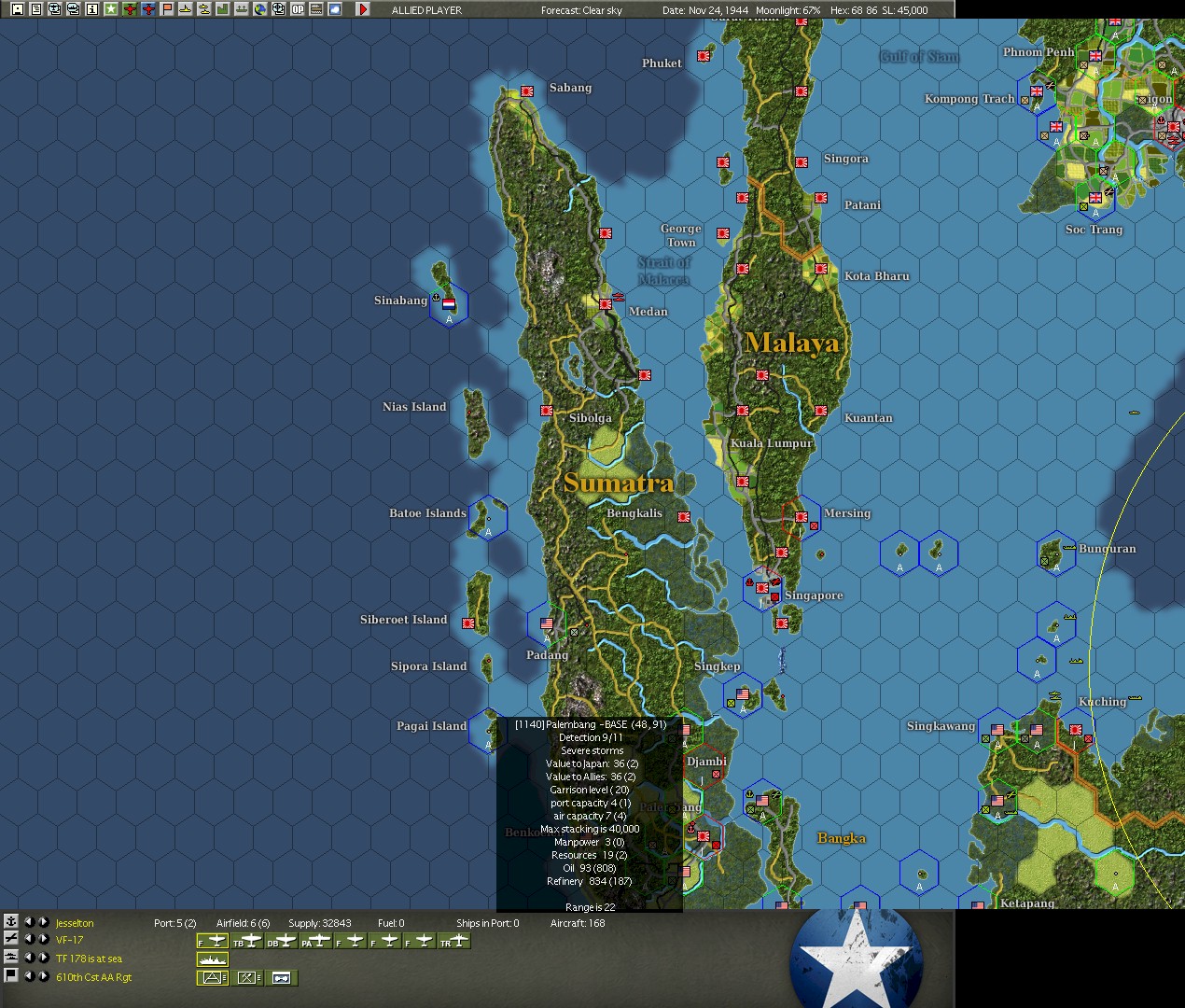Click the white star on green toolbar icon
Image resolution: width=1185 pixels, height=1008 pixels.
111,9
